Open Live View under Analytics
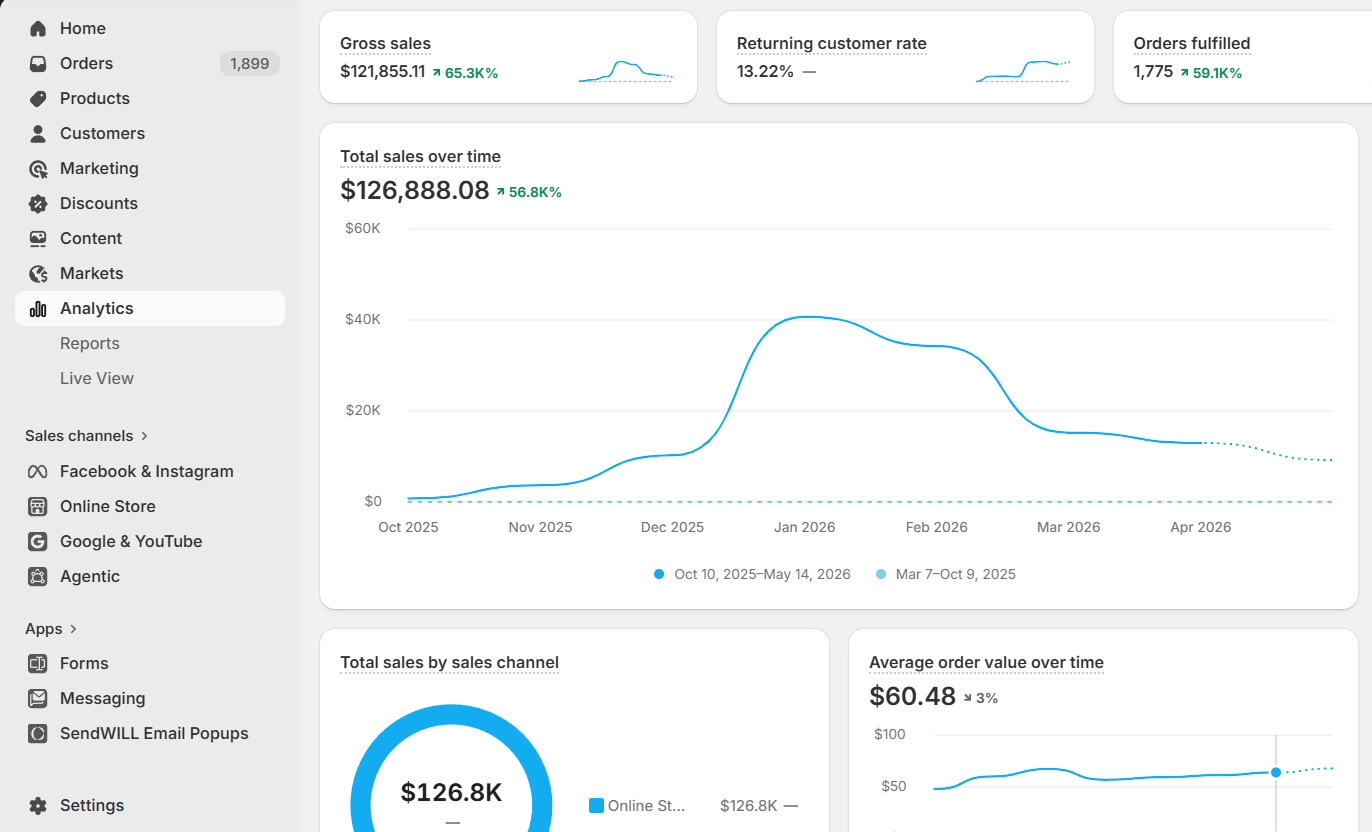This screenshot has height=832, width=1372. point(97,378)
